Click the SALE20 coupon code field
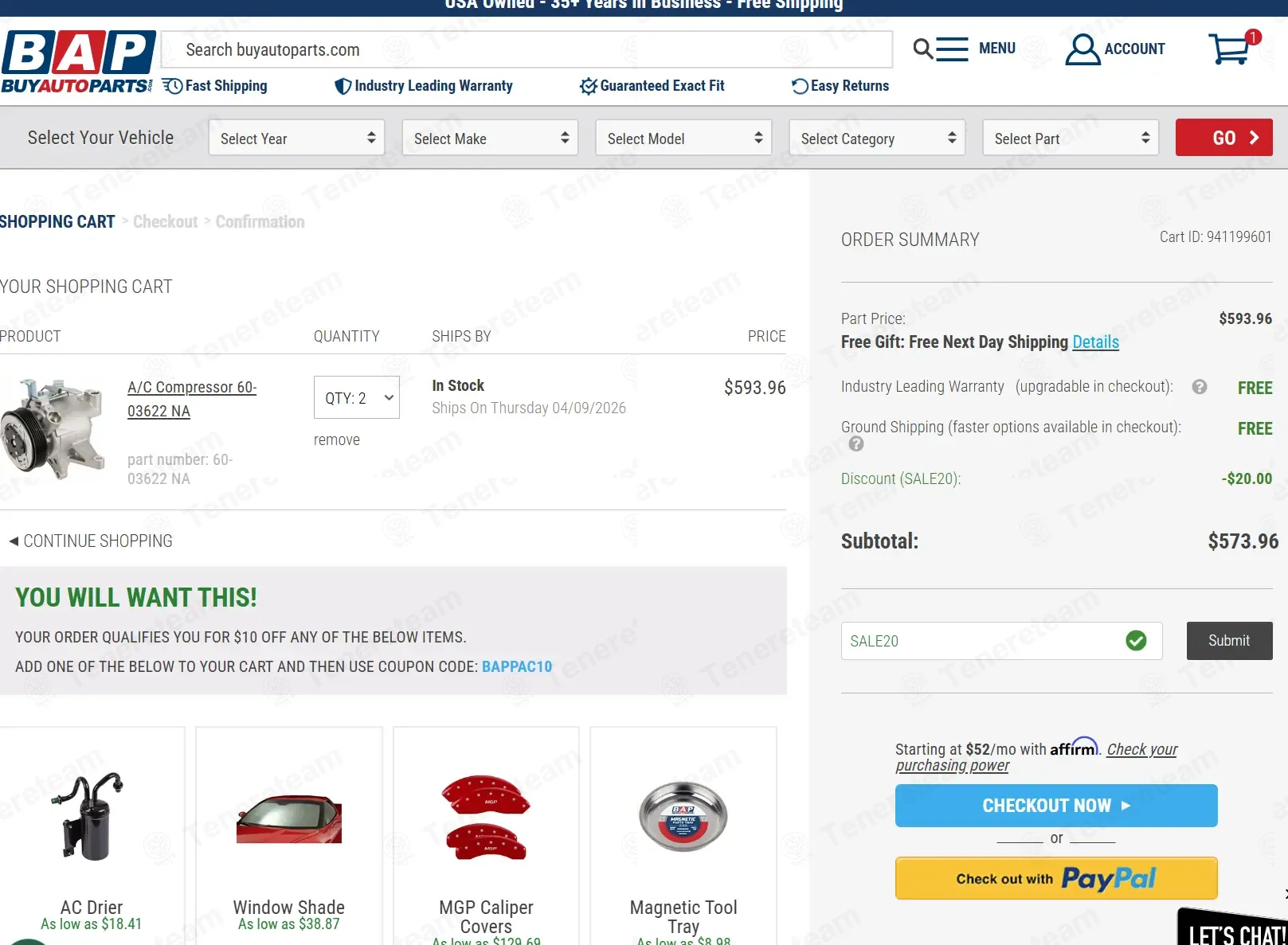This screenshot has height=945, width=1288. pyautogui.click(x=1001, y=641)
